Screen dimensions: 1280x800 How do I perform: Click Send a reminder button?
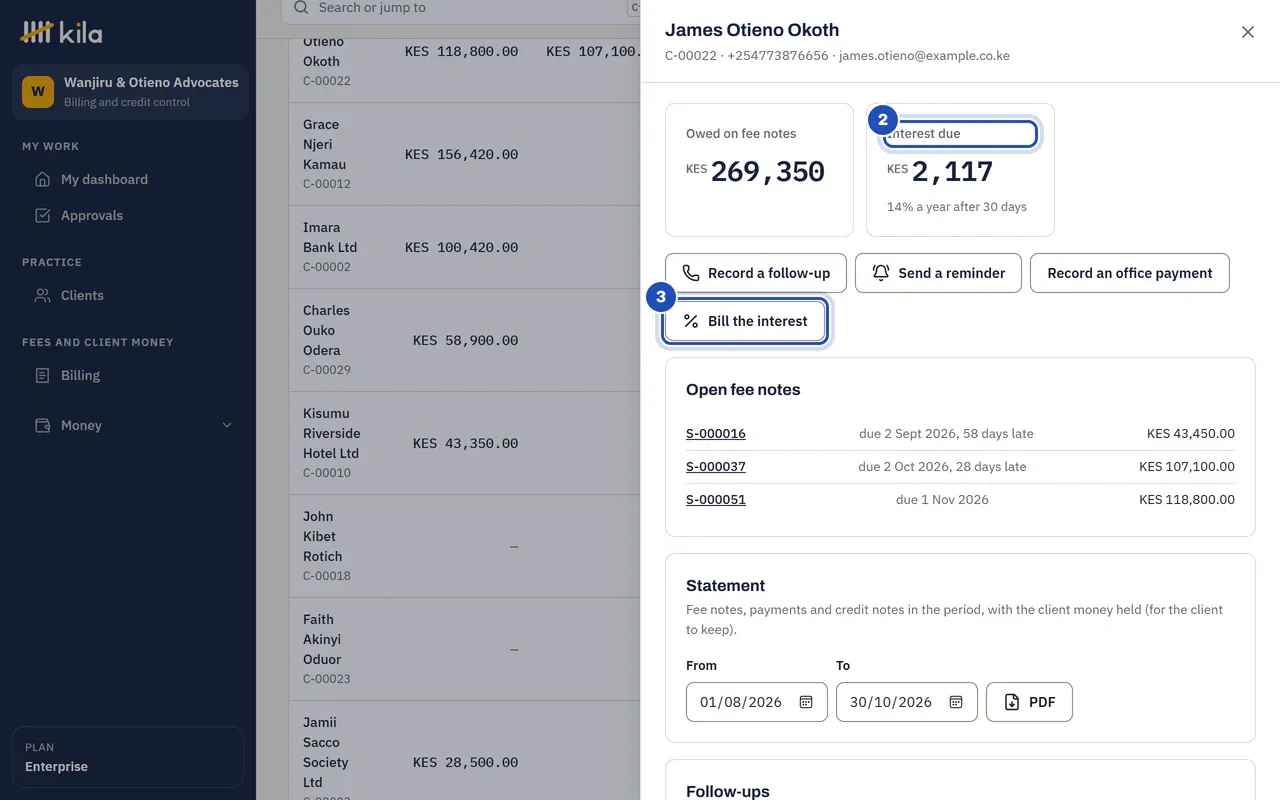pyautogui.click(x=938, y=273)
